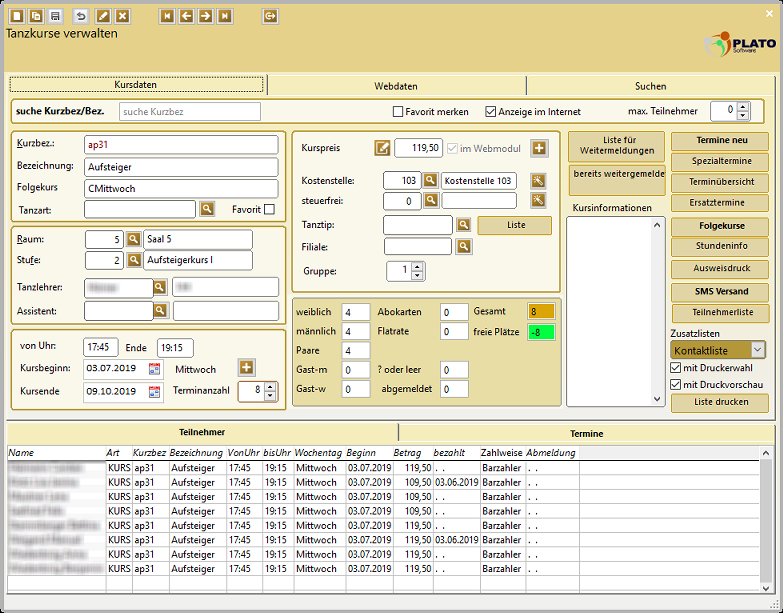Screen dimensions: 783x613
Task: Decrease Terminanzahl value
Action: [270, 395]
